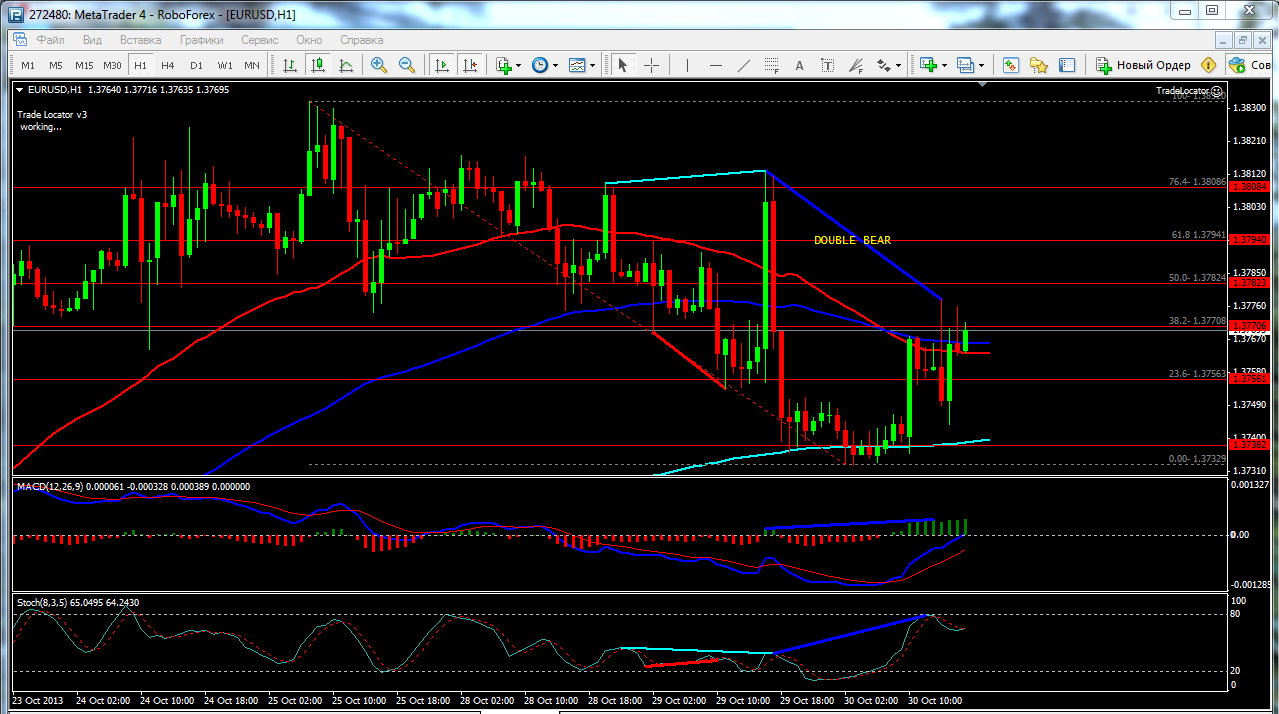
Task: Select the Fibonacci fan tool
Action: coord(855,65)
